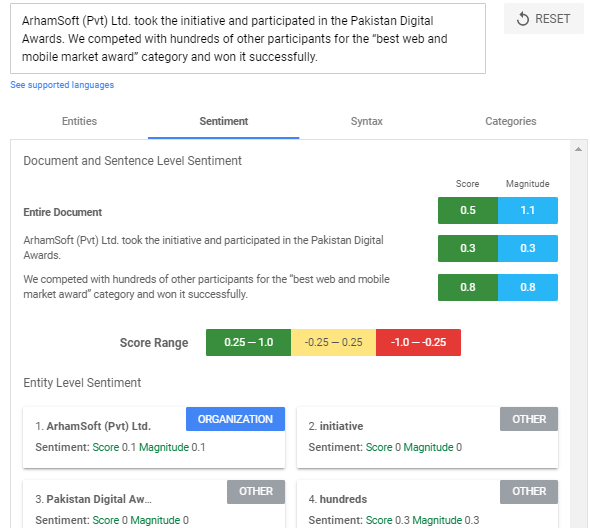Open the Categories tab
The image size is (590, 528).
[511, 121]
